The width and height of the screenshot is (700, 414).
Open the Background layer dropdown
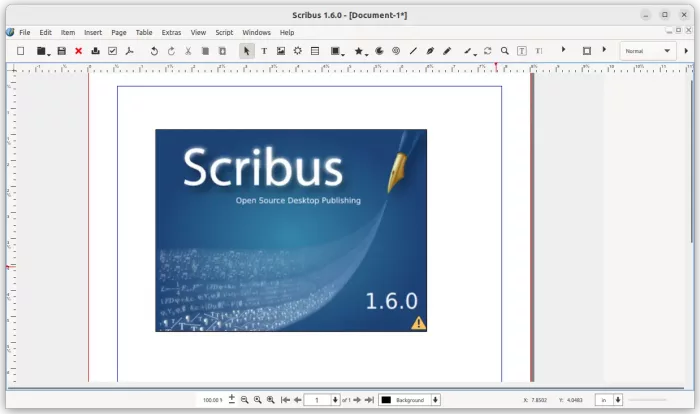pyautogui.click(x=435, y=400)
